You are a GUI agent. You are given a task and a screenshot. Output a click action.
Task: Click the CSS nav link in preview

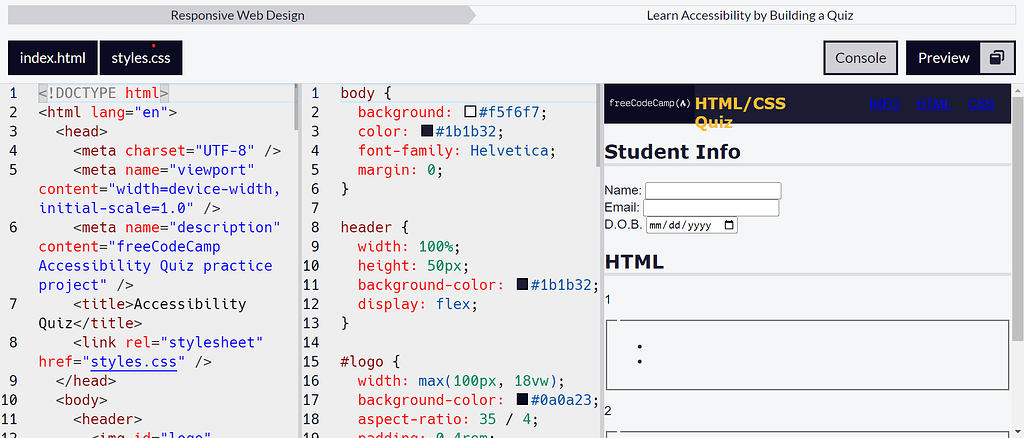pyautogui.click(x=981, y=104)
